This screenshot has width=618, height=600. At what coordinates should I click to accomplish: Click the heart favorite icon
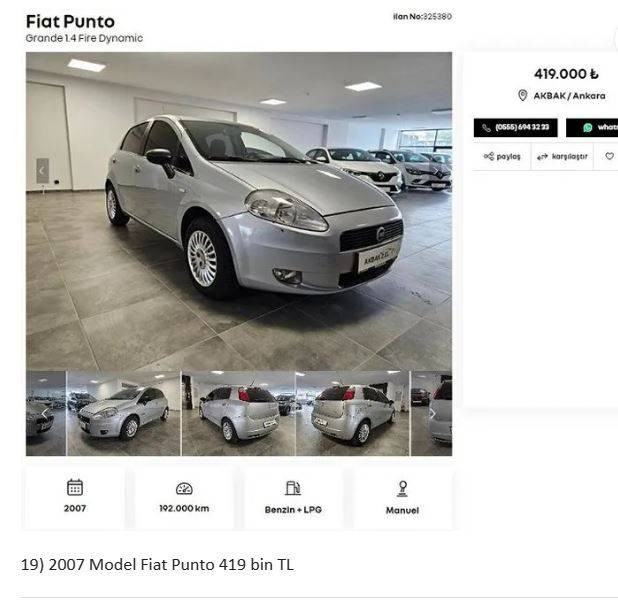[x=609, y=156]
